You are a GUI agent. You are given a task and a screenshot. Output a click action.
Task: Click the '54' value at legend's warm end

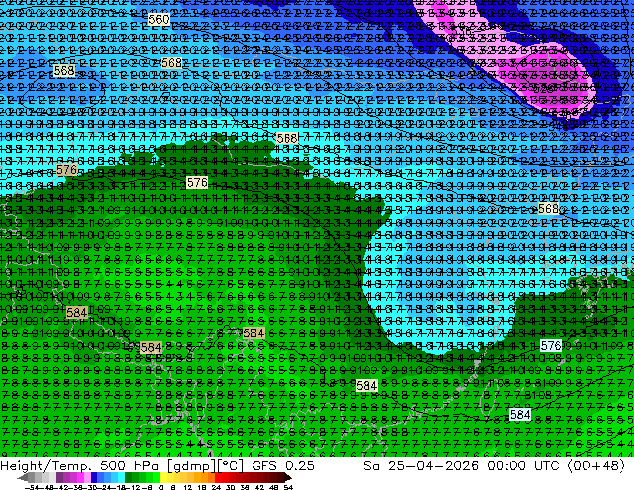[x=288, y=488]
